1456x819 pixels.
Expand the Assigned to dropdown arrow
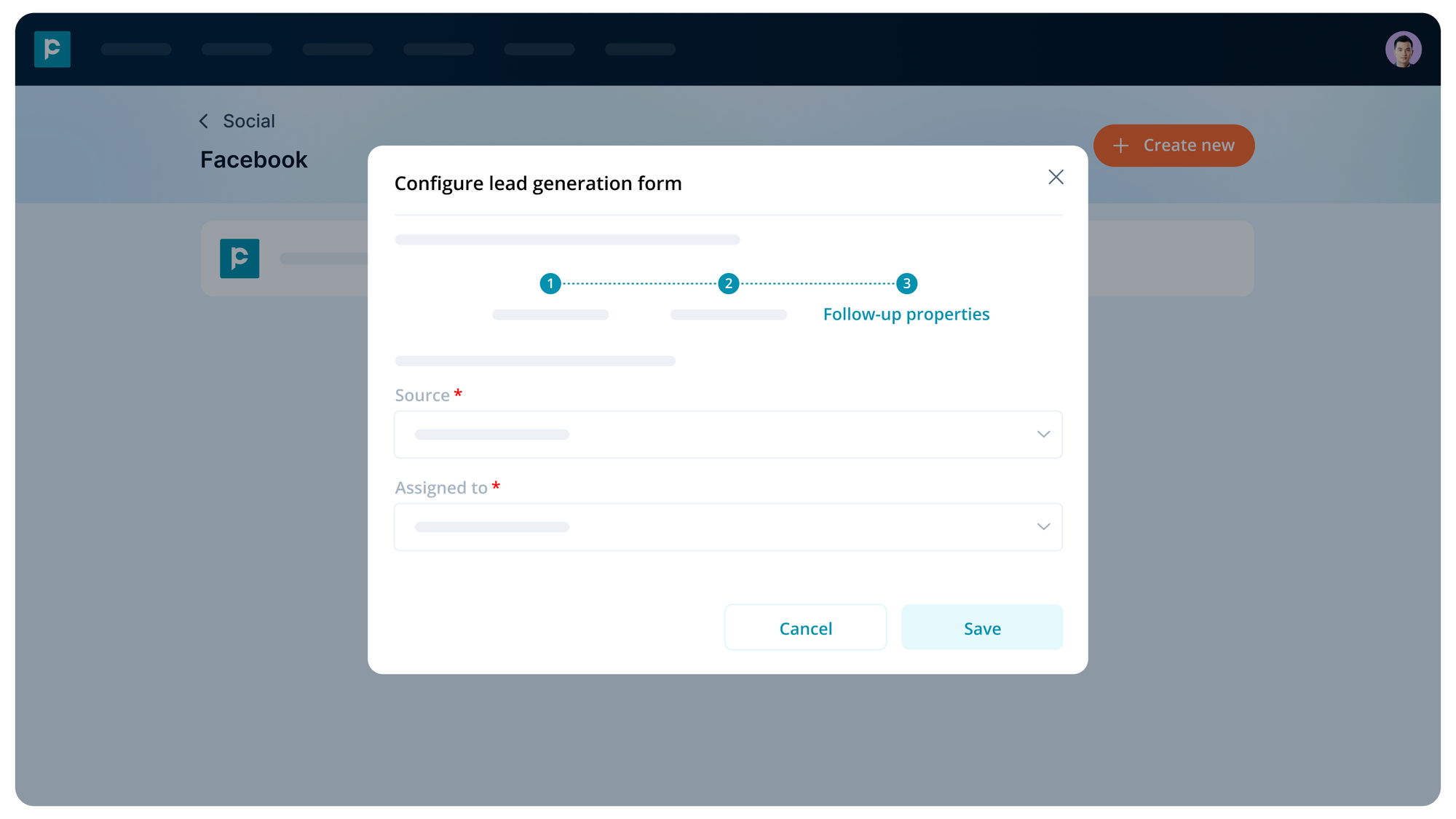click(1043, 527)
